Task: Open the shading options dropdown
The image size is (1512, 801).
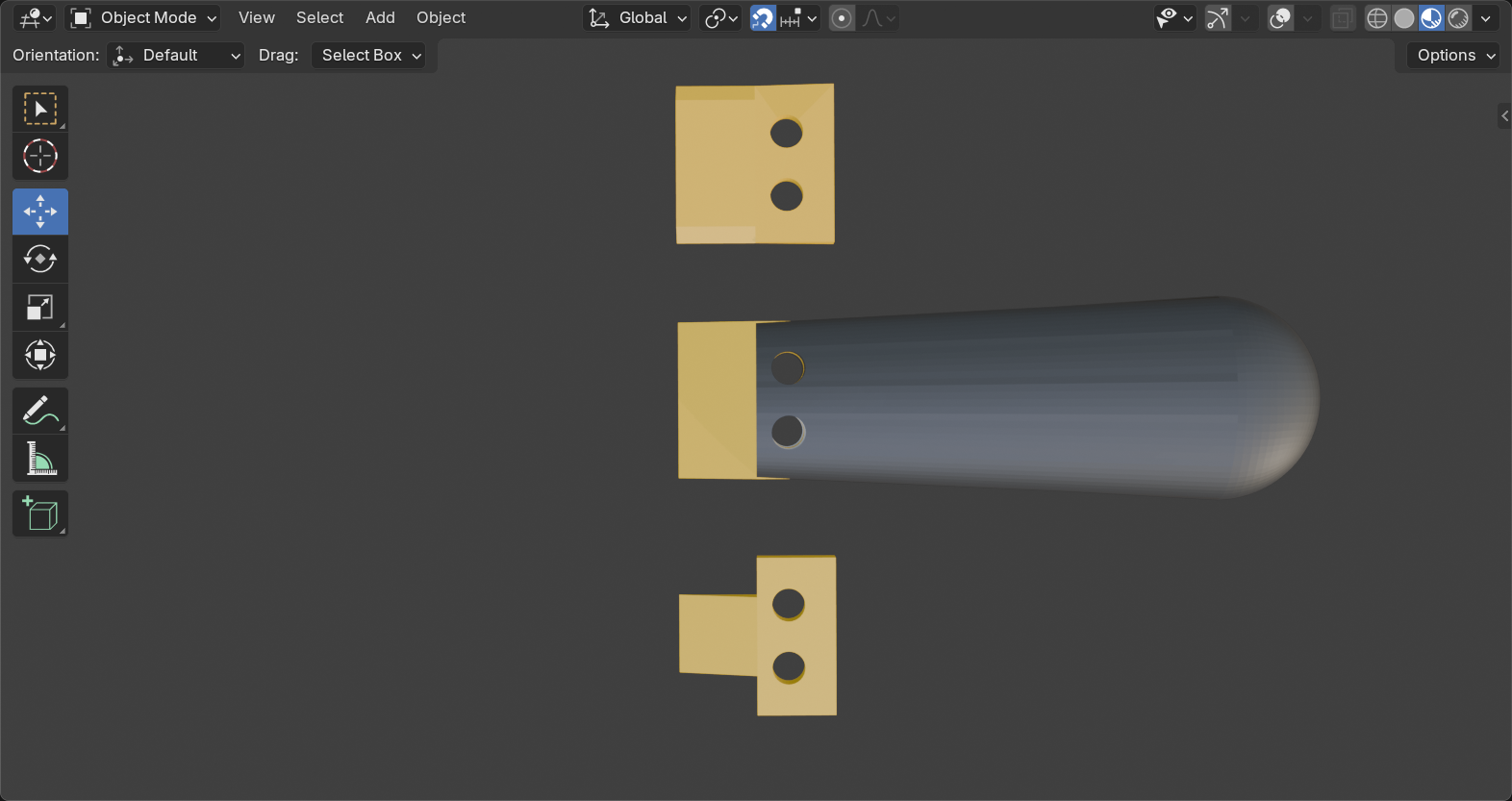Action: [1486, 17]
